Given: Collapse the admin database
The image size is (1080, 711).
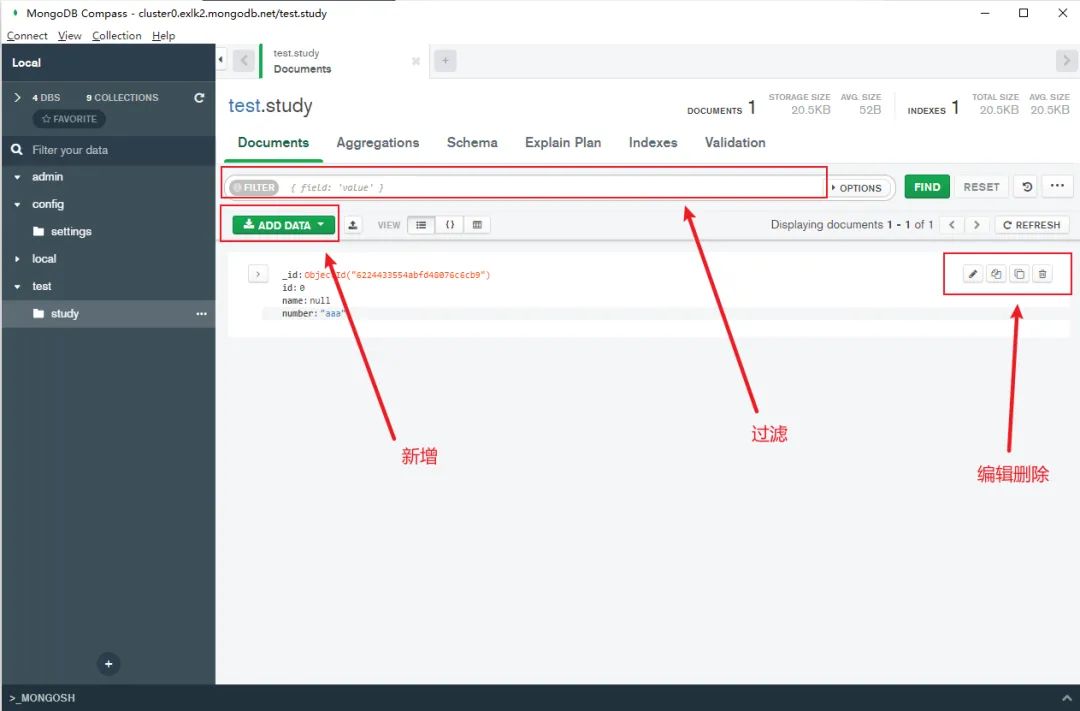Looking at the screenshot, I should [17, 177].
